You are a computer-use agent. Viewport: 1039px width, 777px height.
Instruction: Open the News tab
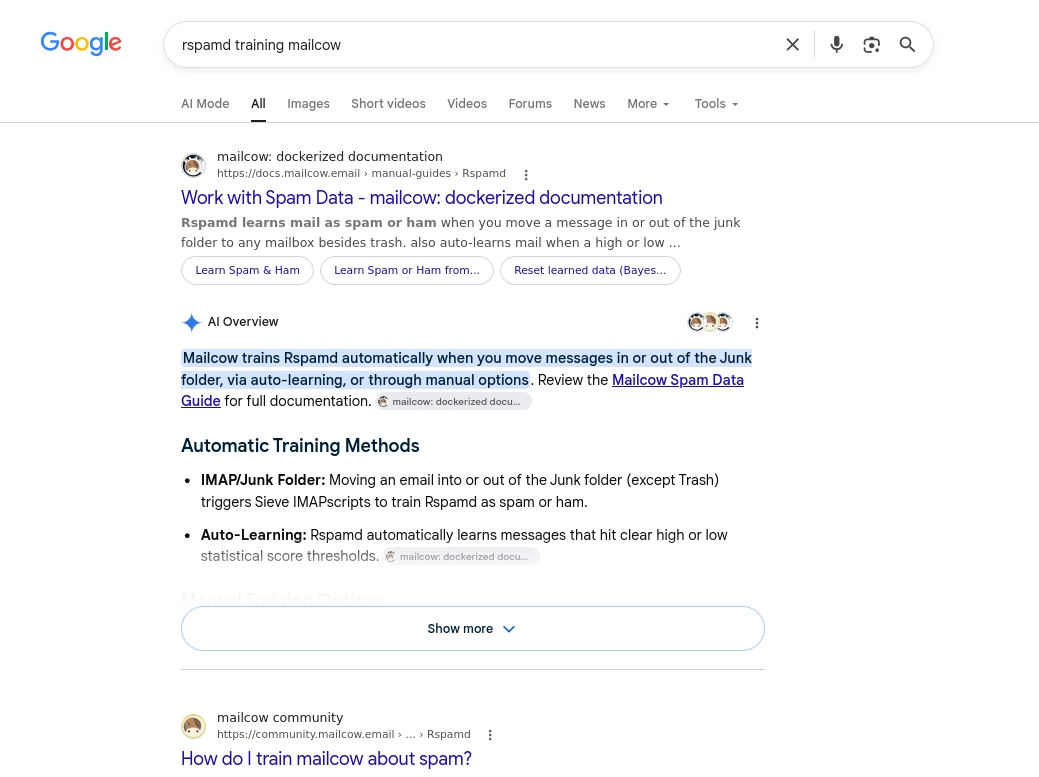point(589,104)
